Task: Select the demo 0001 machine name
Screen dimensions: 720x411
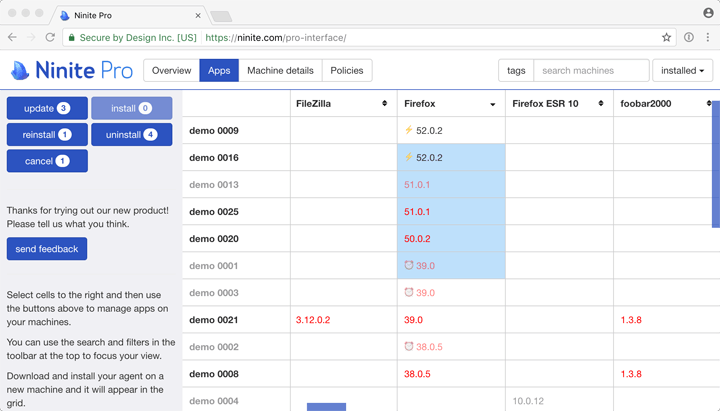Action: (x=214, y=266)
